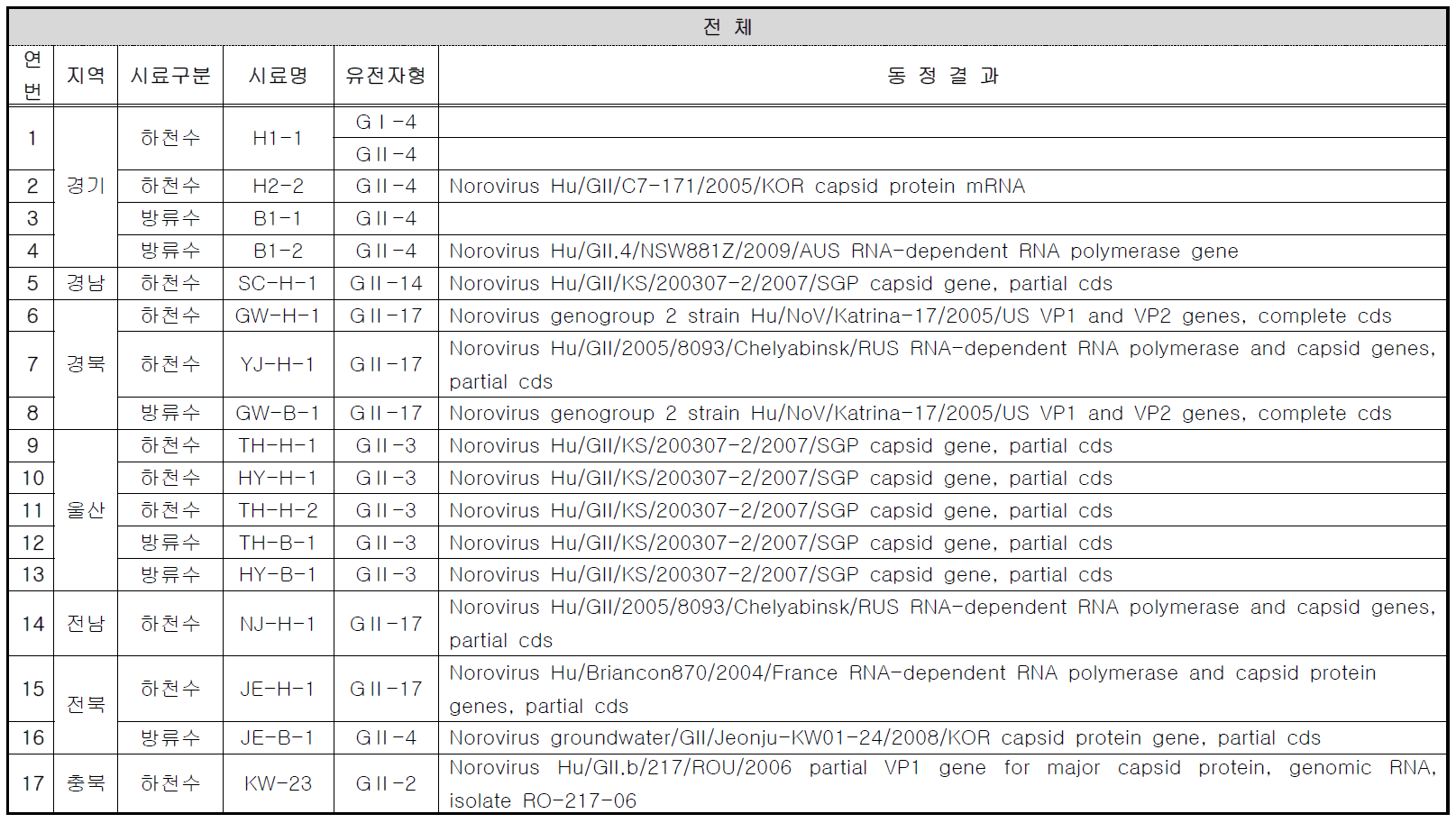Image resolution: width=1456 pixels, height=823 pixels.
Task: Click the 시료구분 column header
Action: point(170,75)
